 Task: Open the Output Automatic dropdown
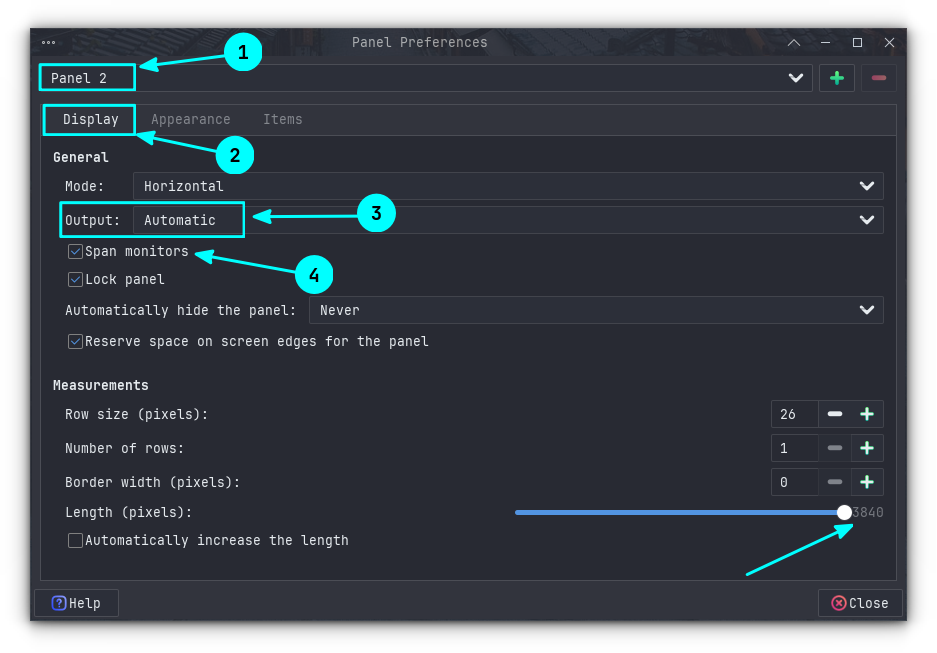[508, 220]
